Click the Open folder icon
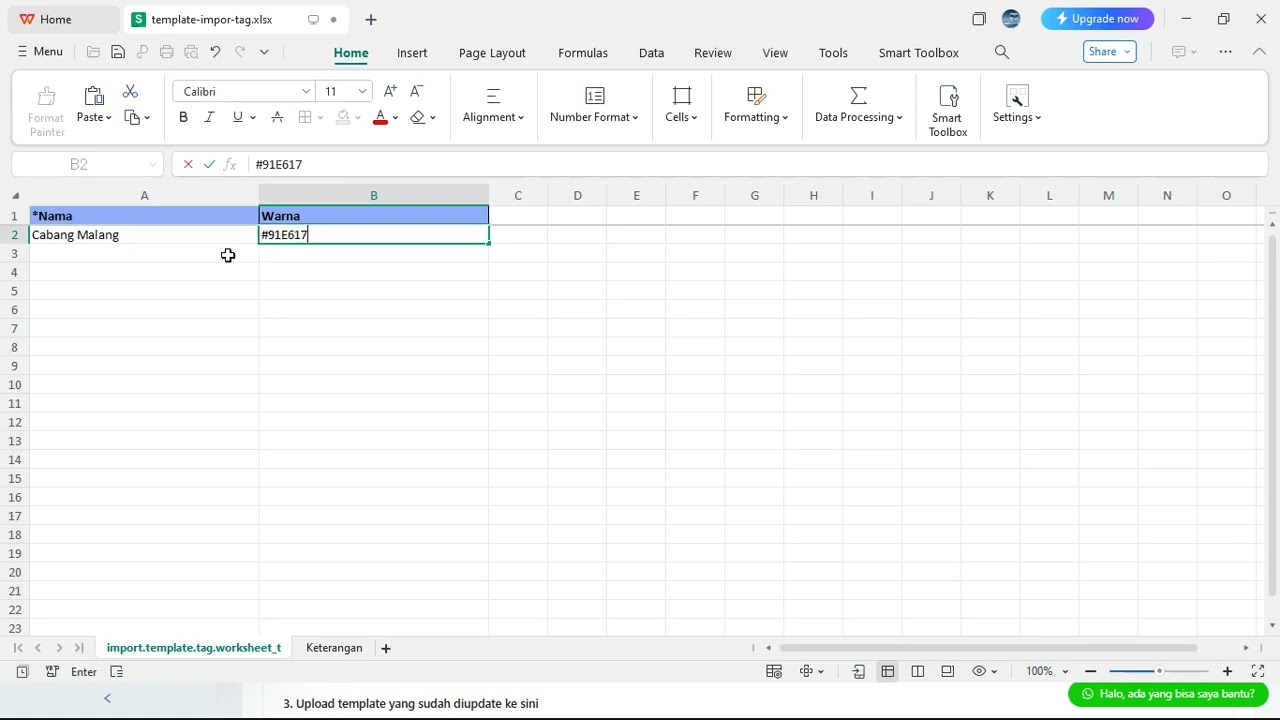Viewport: 1280px width, 720px height. click(93, 52)
